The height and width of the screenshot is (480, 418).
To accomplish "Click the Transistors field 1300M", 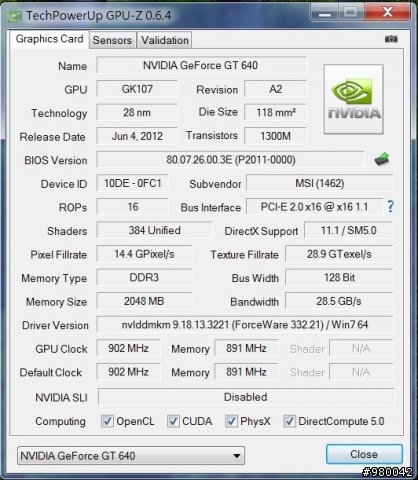I will pyautogui.click(x=275, y=136).
